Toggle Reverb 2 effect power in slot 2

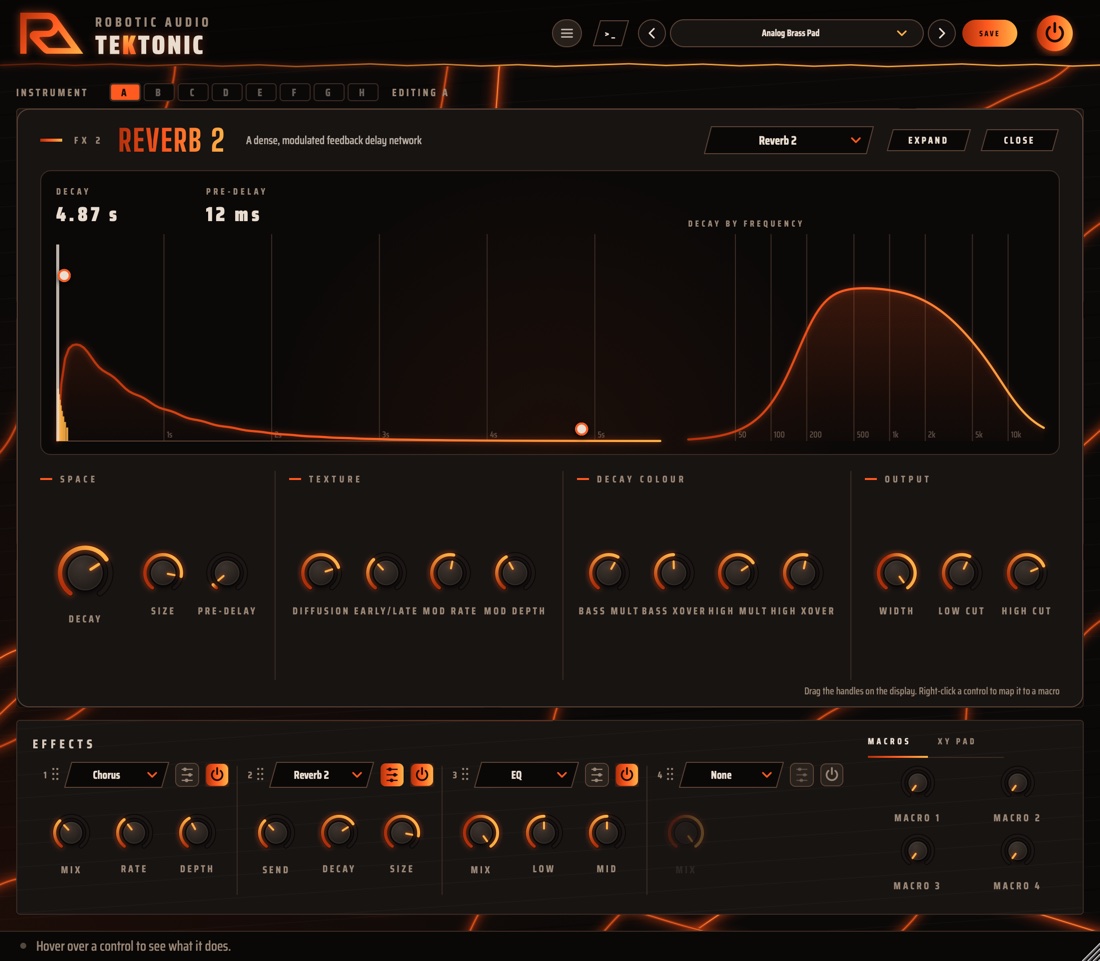(x=422, y=775)
